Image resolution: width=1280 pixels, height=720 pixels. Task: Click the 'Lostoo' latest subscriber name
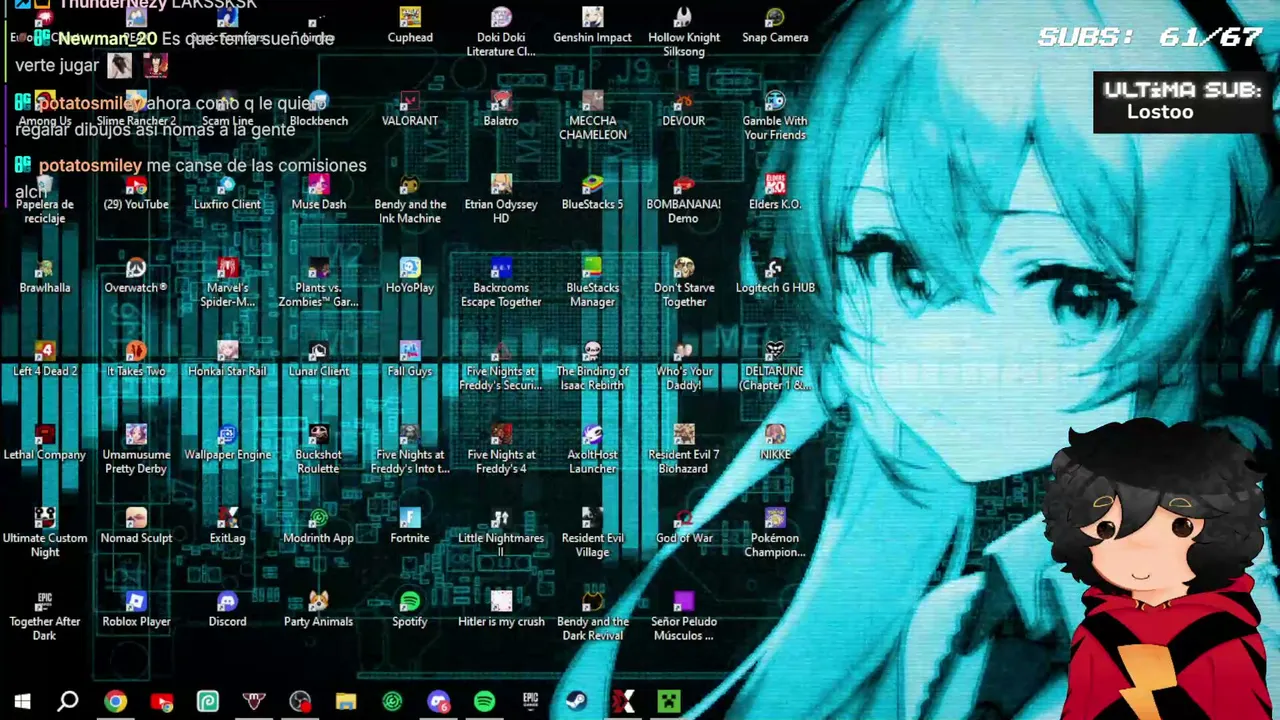coord(1160,111)
